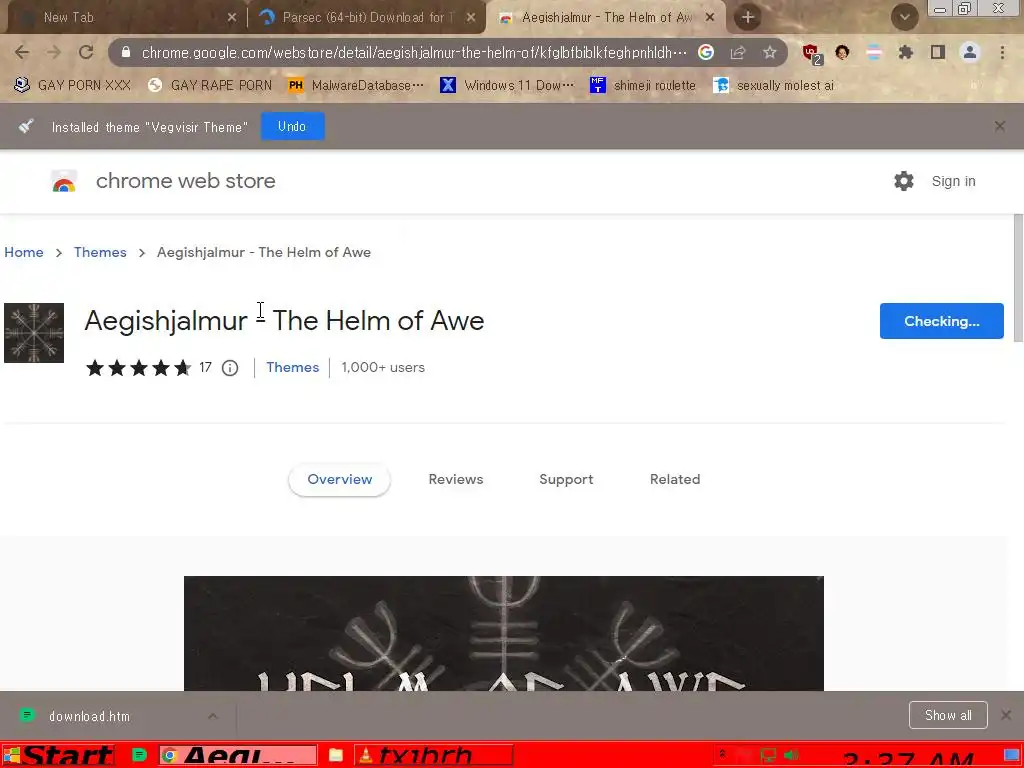Click the Helm of Awe theme icon thumbnail
The image size is (1024, 768).
(x=34, y=333)
